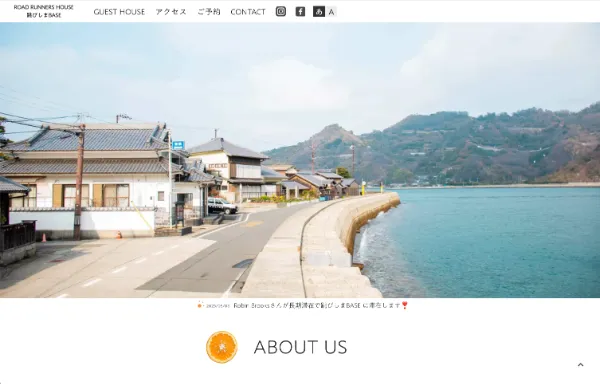
Task: Open the GUEST HOUSE menu
Action: pos(119,12)
